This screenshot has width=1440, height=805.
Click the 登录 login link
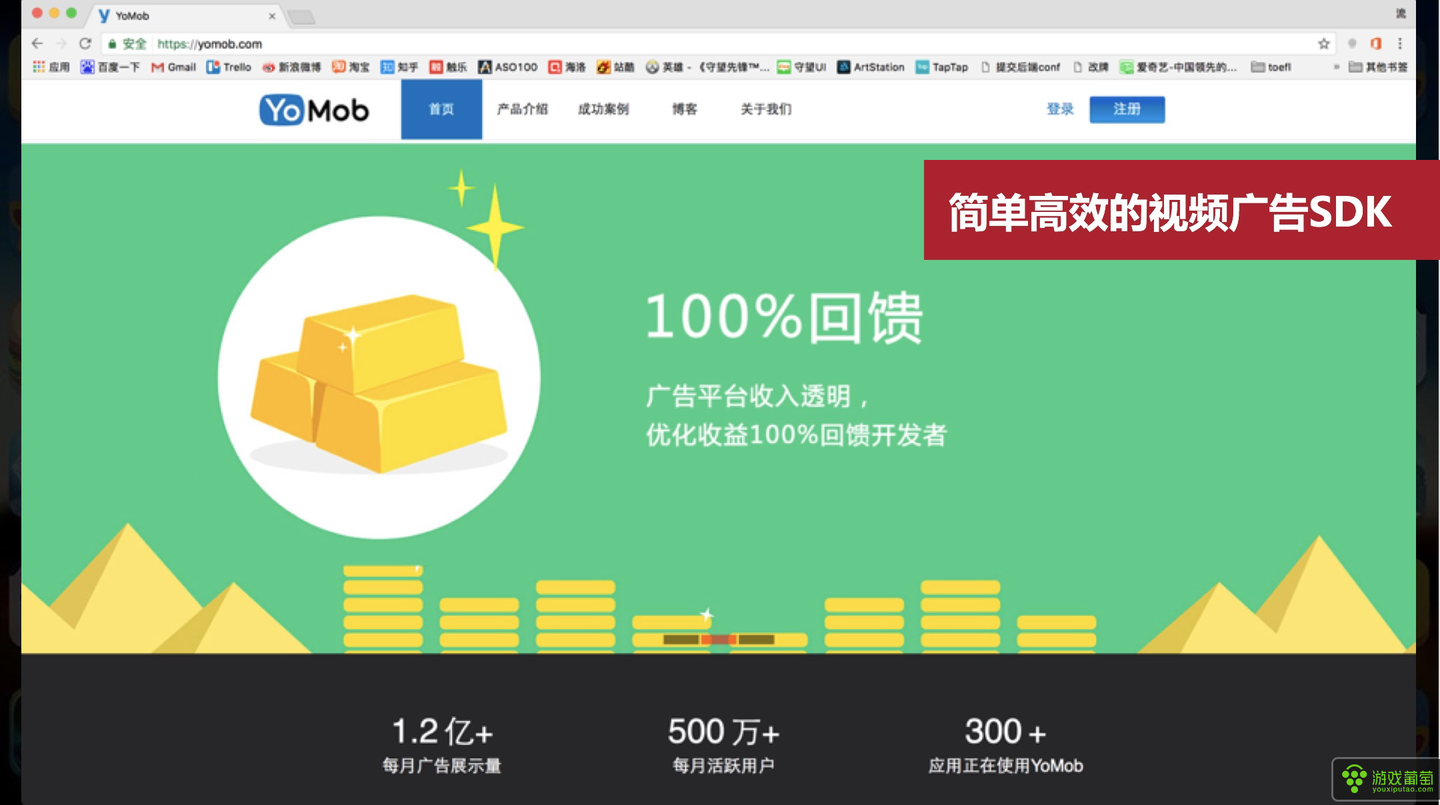coord(1060,109)
